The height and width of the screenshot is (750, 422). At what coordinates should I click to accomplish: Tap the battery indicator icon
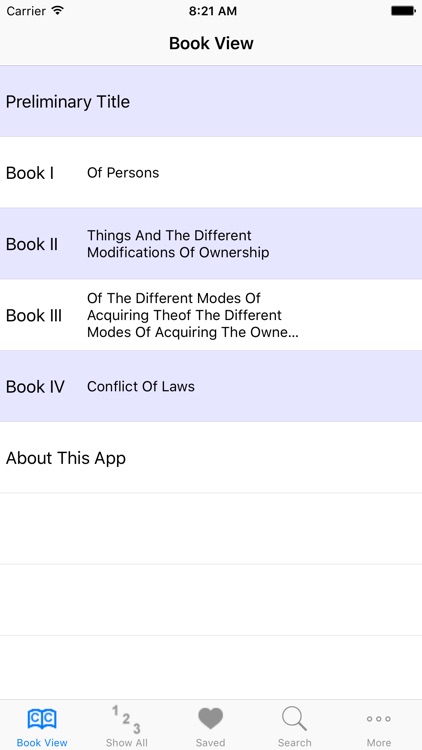[x=403, y=11]
